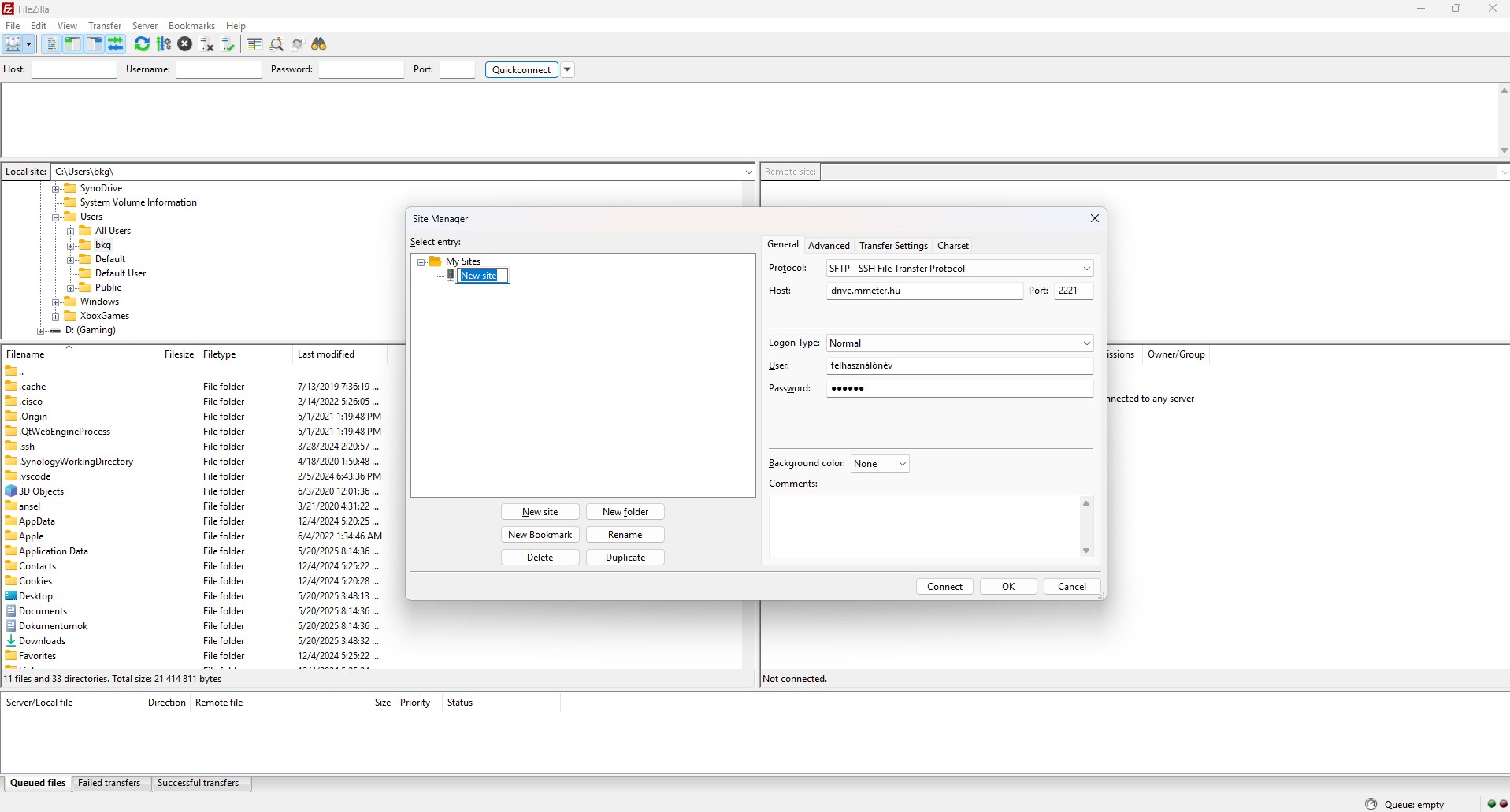Click the Connect button in Site Manager
This screenshot has height=812, width=1510.
[x=944, y=587]
